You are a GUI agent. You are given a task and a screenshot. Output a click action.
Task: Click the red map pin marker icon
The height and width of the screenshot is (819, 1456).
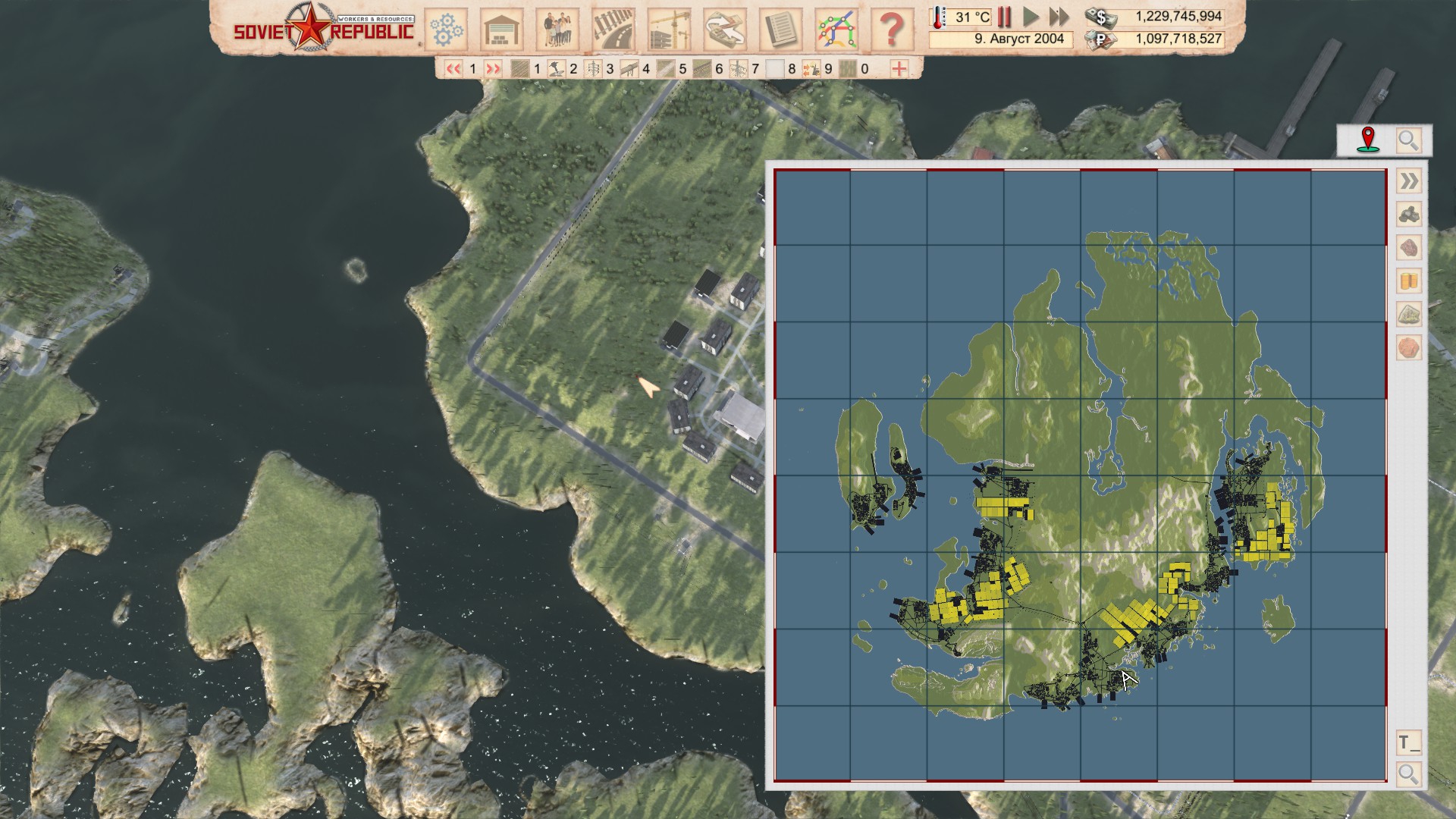point(1367,140)
